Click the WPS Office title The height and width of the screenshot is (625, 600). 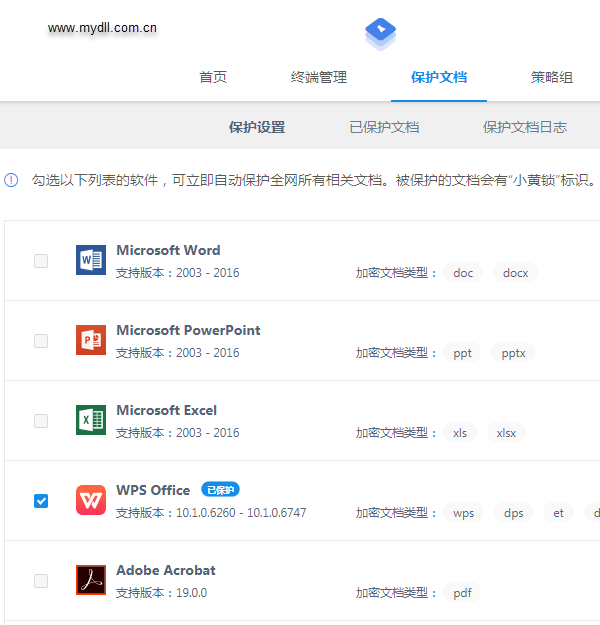tap(153, 490)
